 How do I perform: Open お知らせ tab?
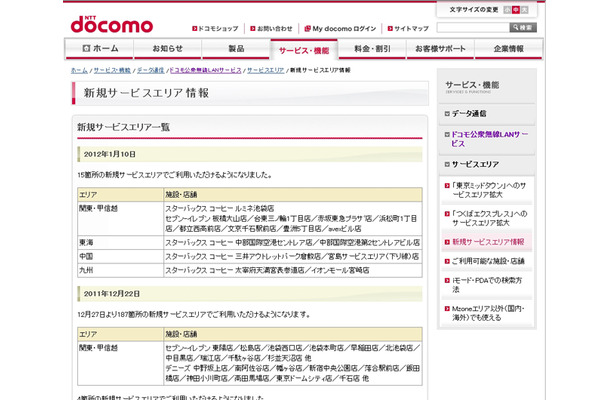(168, 49)
